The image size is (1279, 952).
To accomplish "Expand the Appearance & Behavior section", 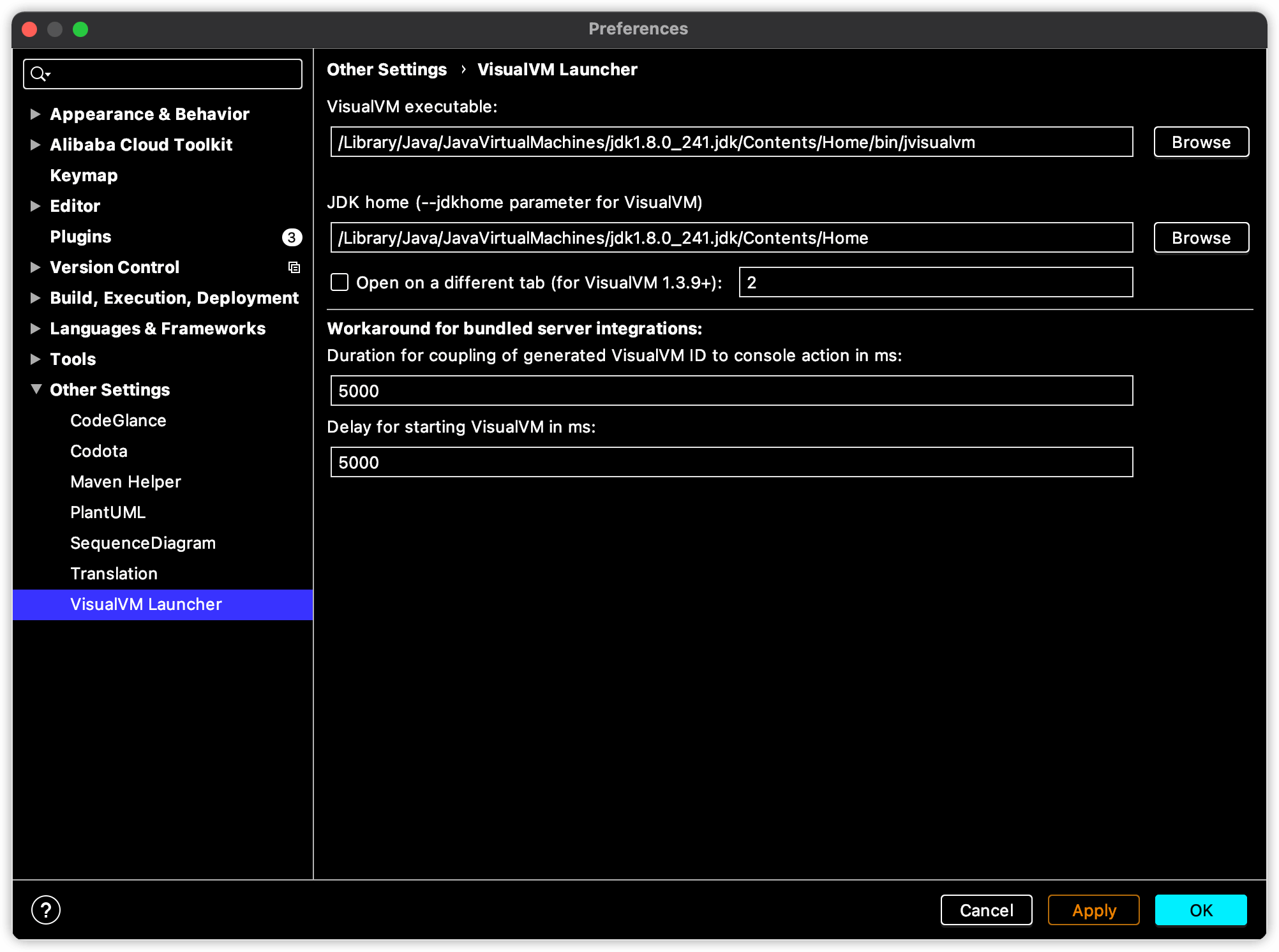I will pos(36,114).
